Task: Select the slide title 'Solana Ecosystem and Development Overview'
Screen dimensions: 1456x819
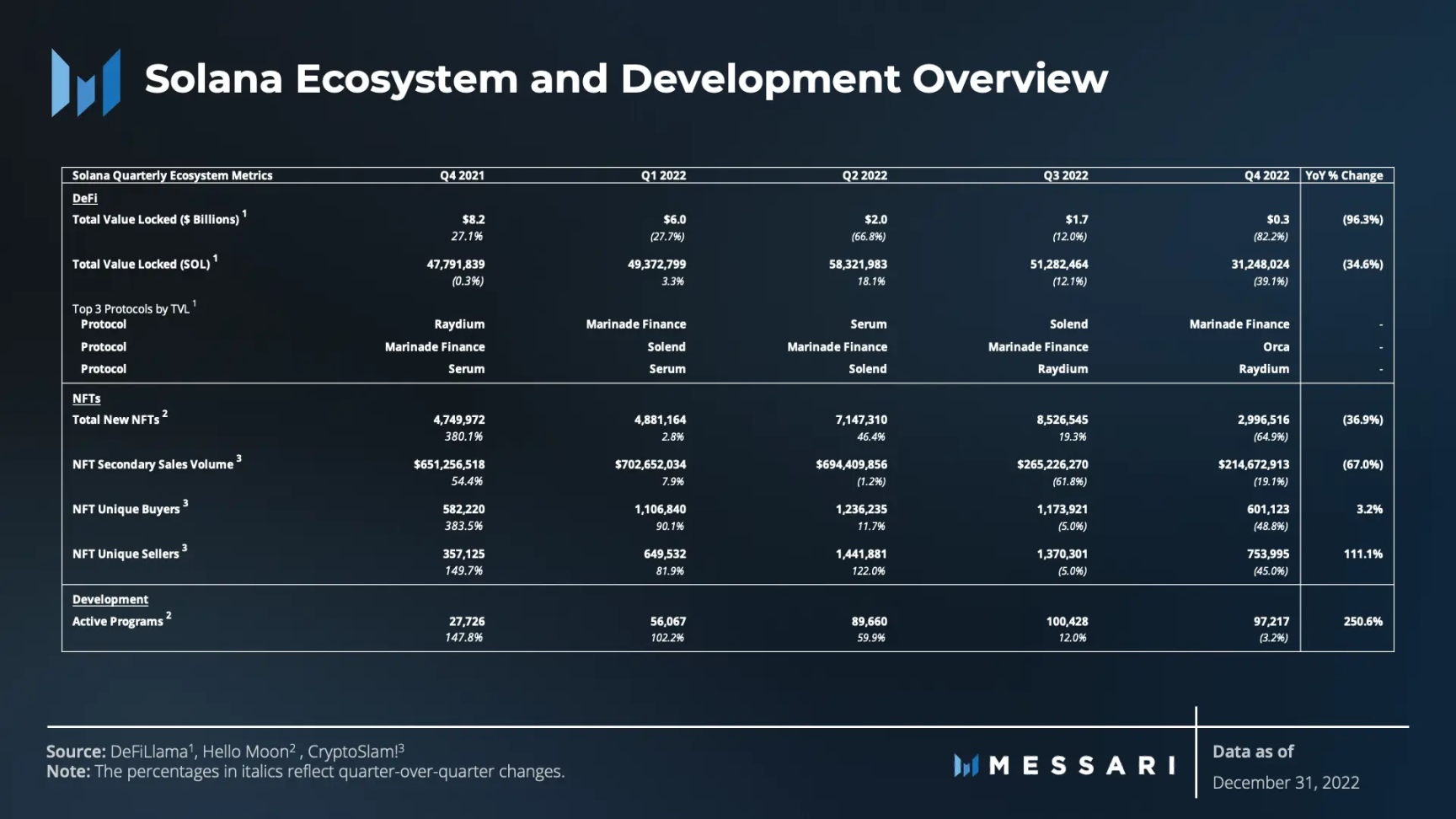Action: (626, 79)
